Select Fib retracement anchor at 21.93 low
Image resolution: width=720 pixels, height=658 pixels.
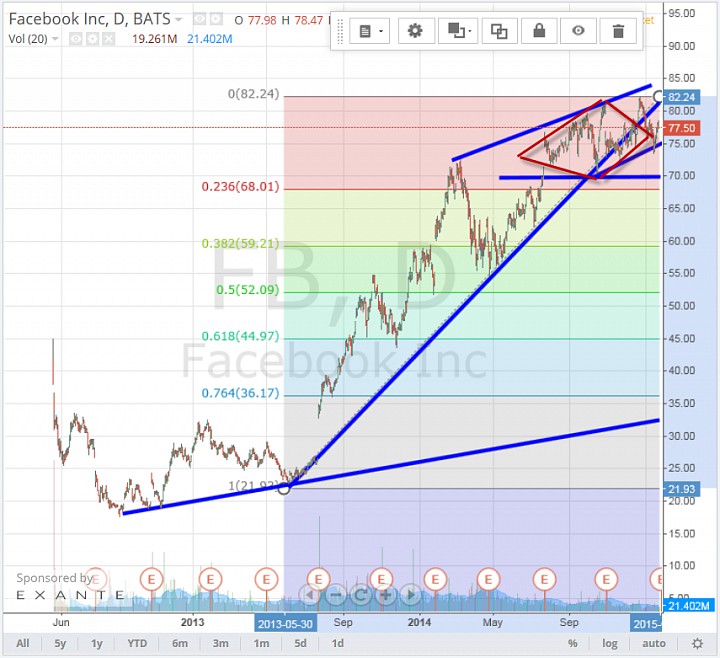pyautogui.click(x=284, y=489)
